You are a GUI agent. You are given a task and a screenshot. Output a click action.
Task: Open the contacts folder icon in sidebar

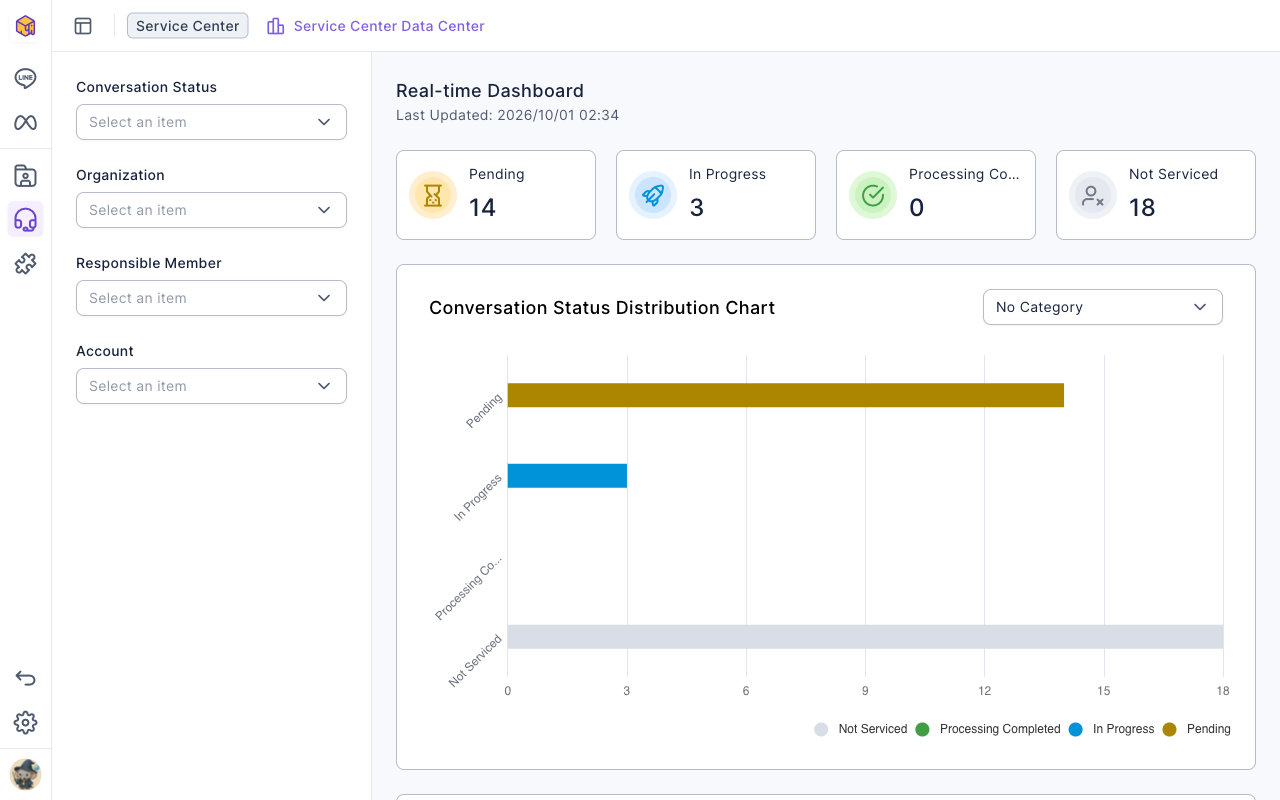point(26,176)
